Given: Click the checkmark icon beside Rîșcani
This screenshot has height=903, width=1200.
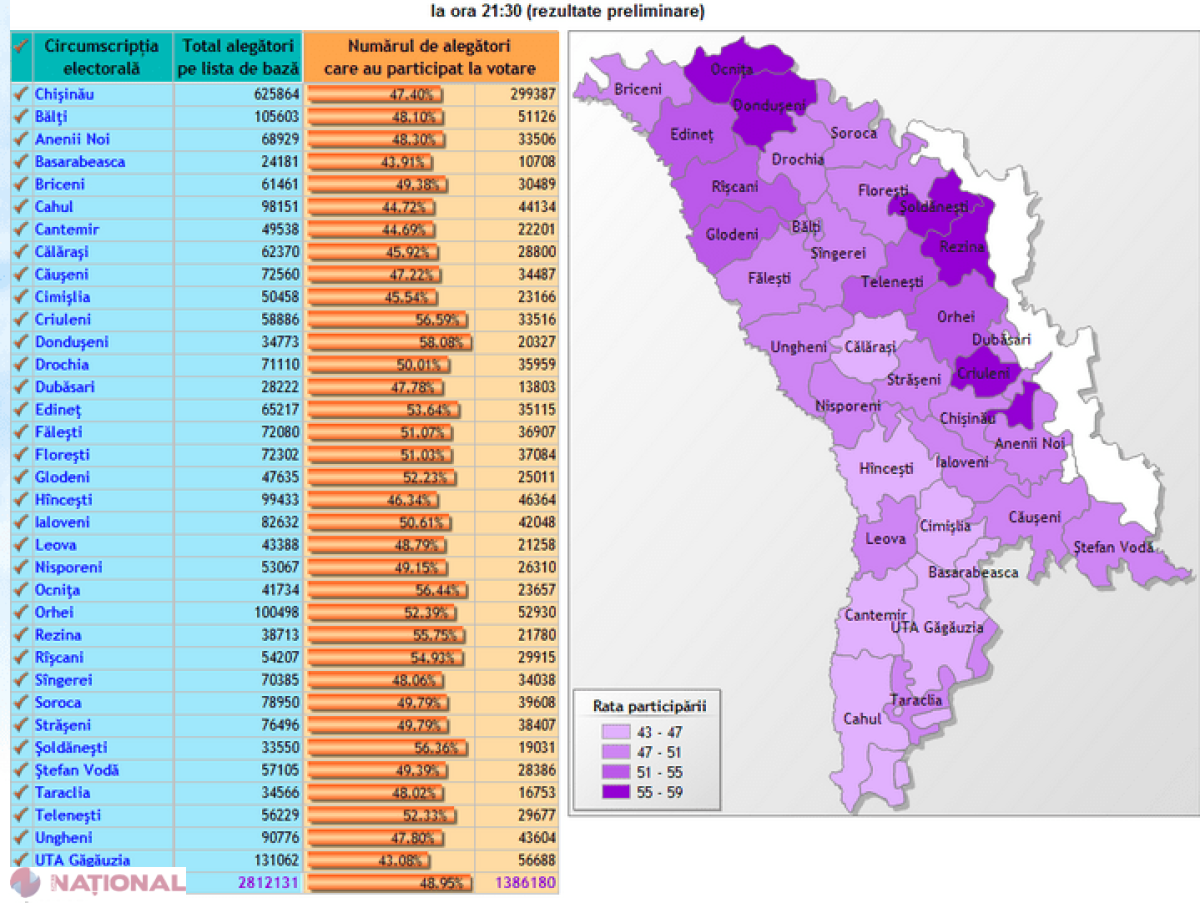Looking at the screenshot, I should point(21,657).
